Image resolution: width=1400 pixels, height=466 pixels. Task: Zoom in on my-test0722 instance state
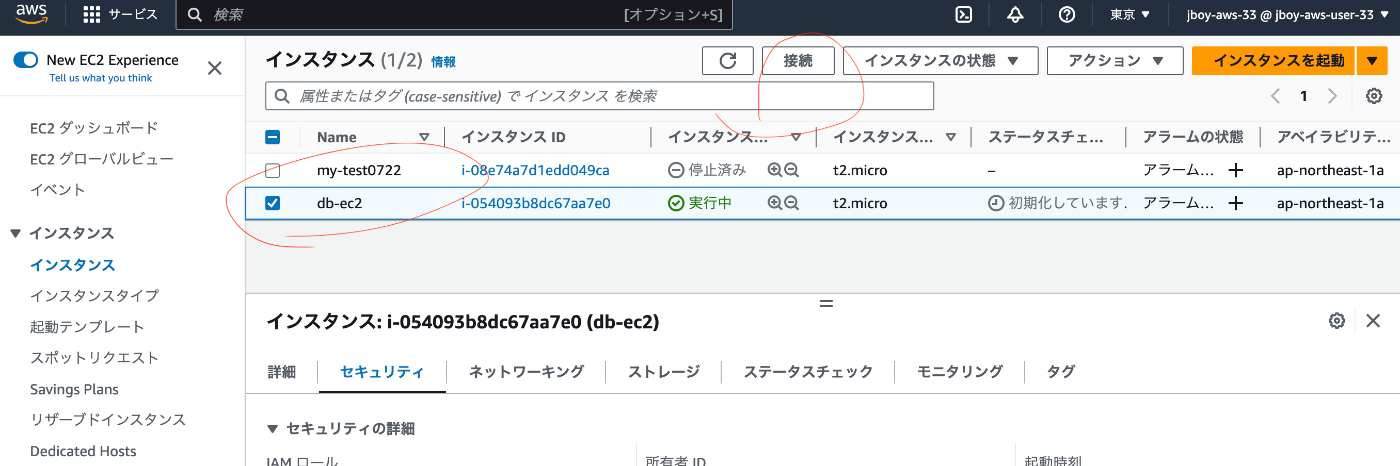774,171
